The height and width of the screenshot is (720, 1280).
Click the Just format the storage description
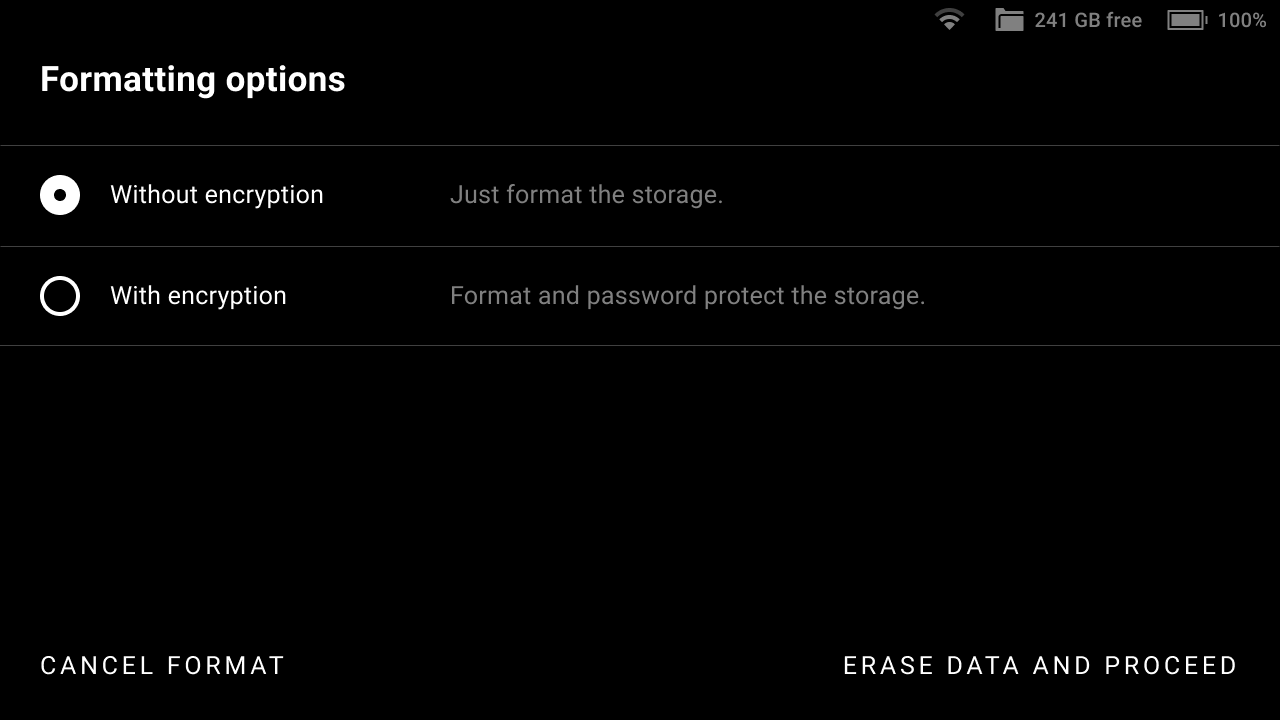(x=586, y=195)
